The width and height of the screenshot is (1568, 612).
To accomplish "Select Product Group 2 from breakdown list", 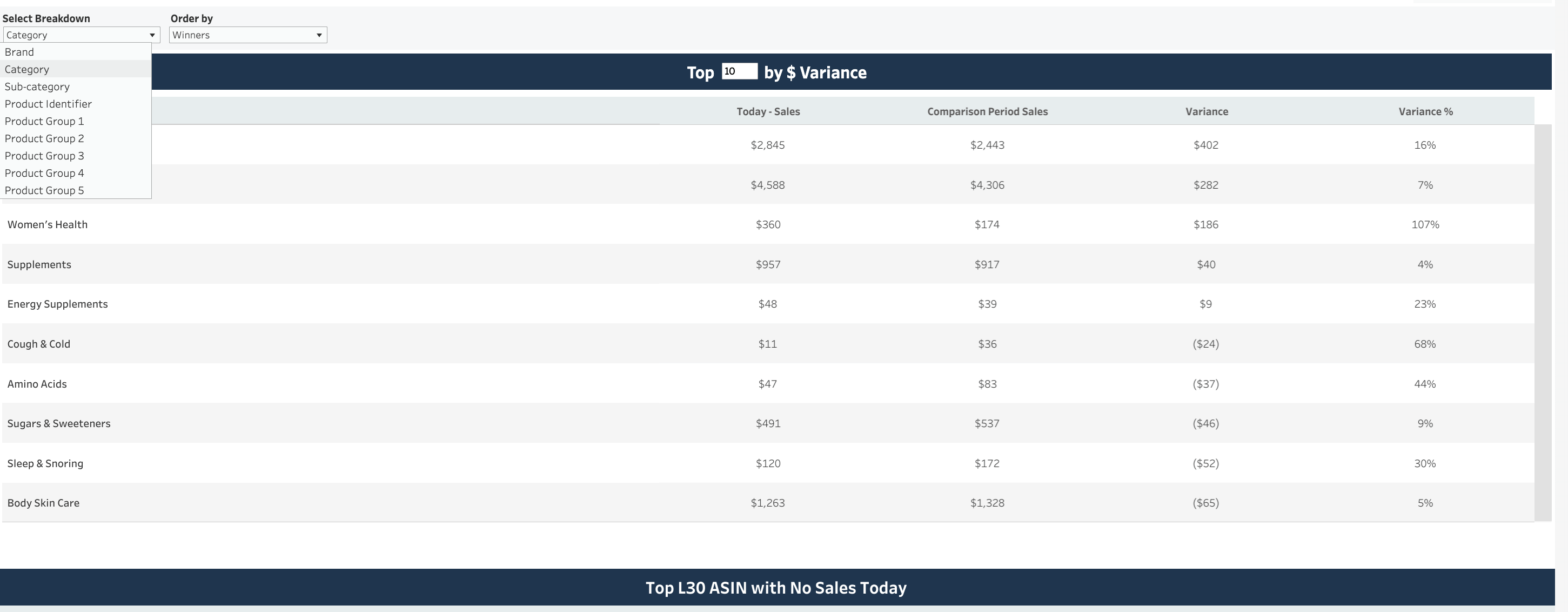I will coord(45,137).
